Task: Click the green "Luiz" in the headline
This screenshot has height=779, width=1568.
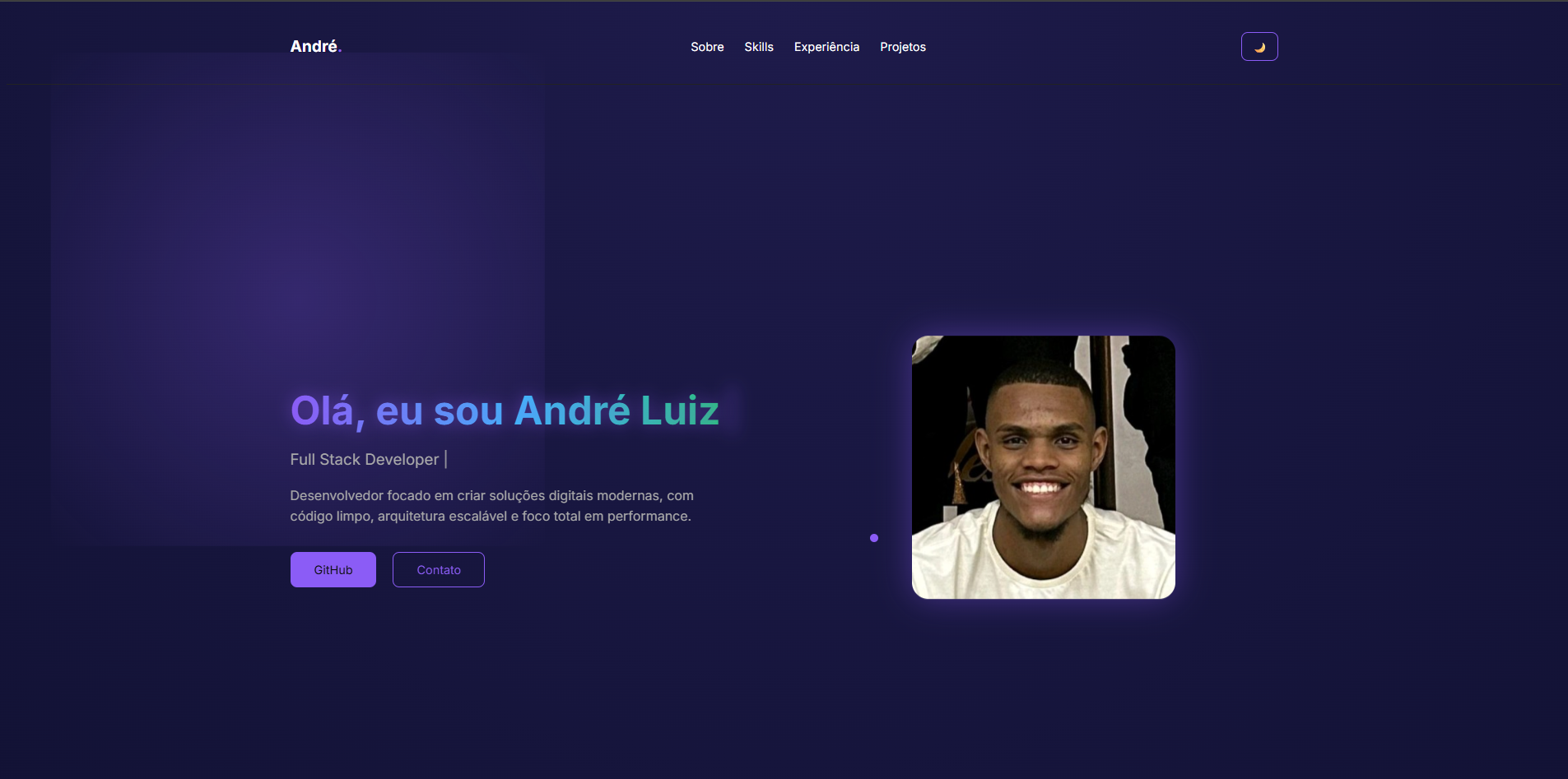Action: (680, 410)
